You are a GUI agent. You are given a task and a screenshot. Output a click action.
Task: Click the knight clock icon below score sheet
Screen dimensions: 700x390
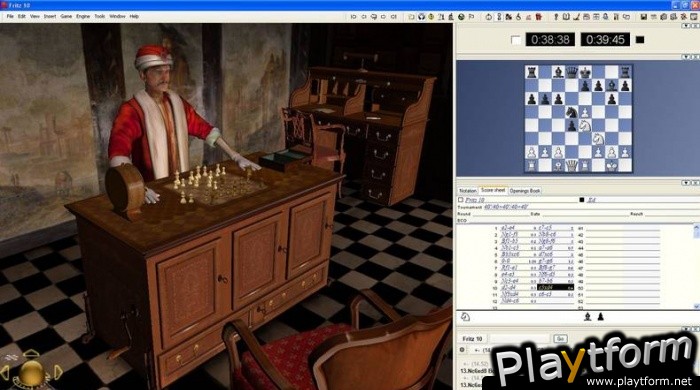click(465, 317)
